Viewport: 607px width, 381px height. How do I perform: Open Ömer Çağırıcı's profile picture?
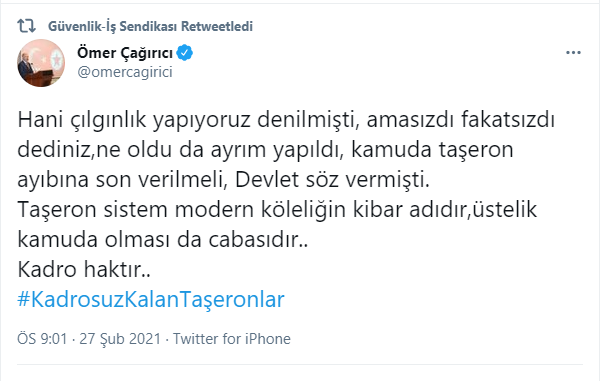point(41,63)
